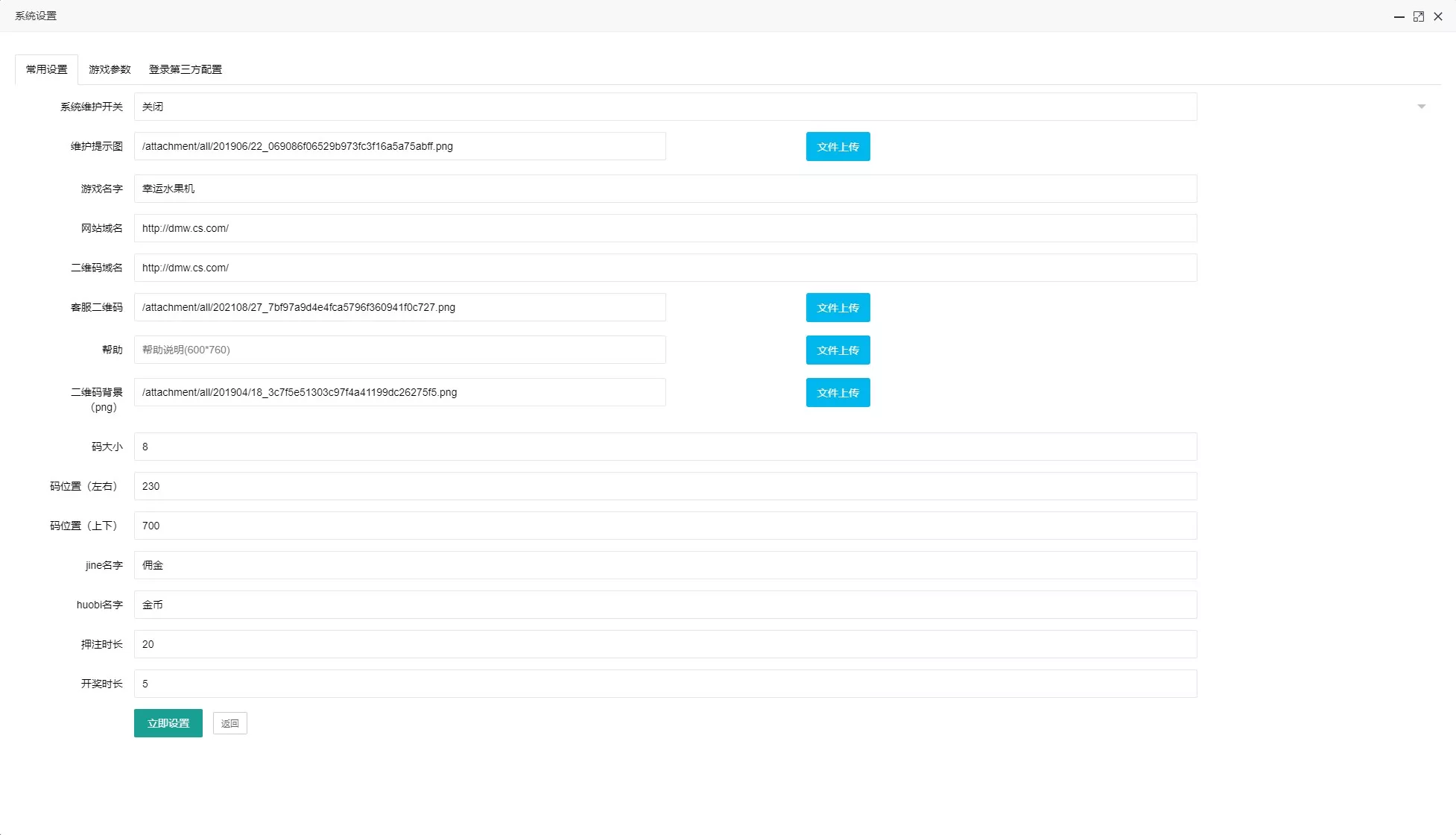Open the 登录第三方配置 tab

point(185,69)
